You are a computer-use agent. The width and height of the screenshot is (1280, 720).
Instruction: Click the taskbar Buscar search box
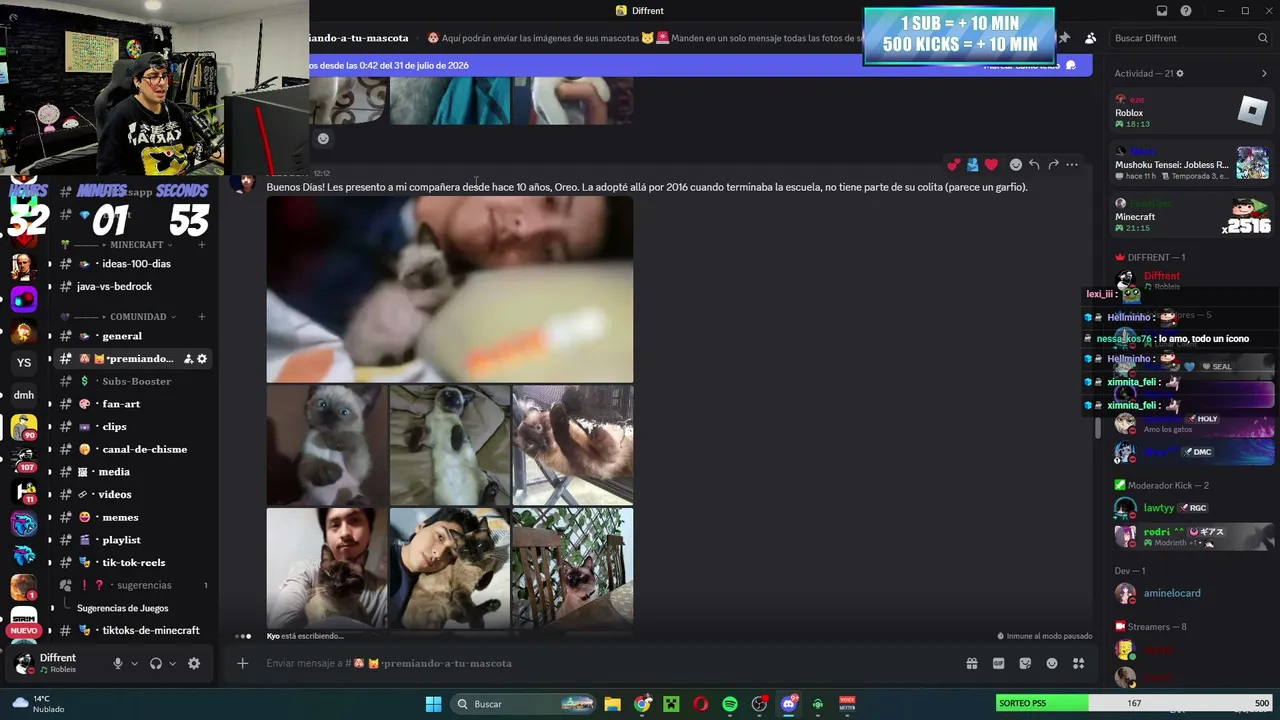coord(525,704)
